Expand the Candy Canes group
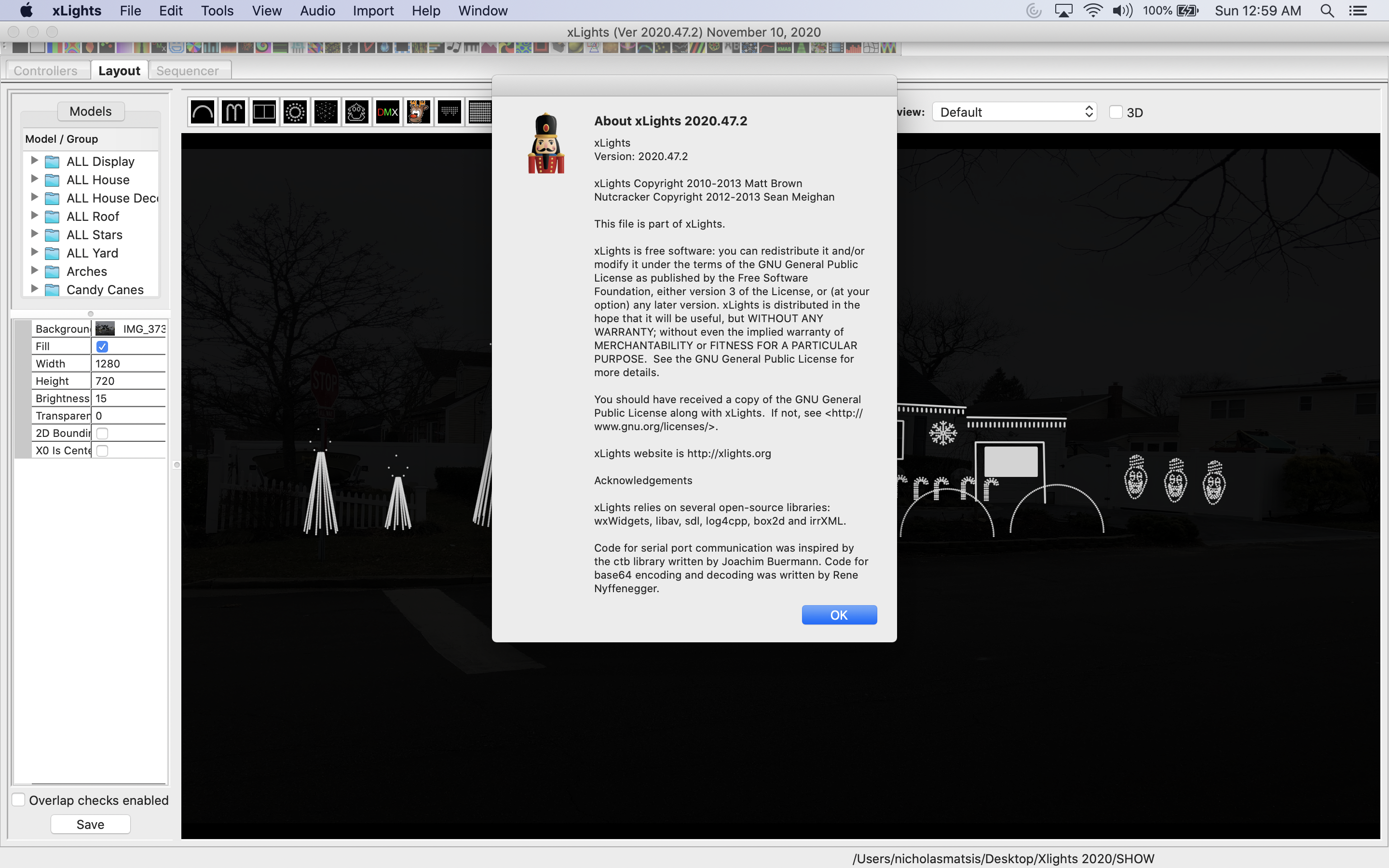 click(x=34, y=289)
